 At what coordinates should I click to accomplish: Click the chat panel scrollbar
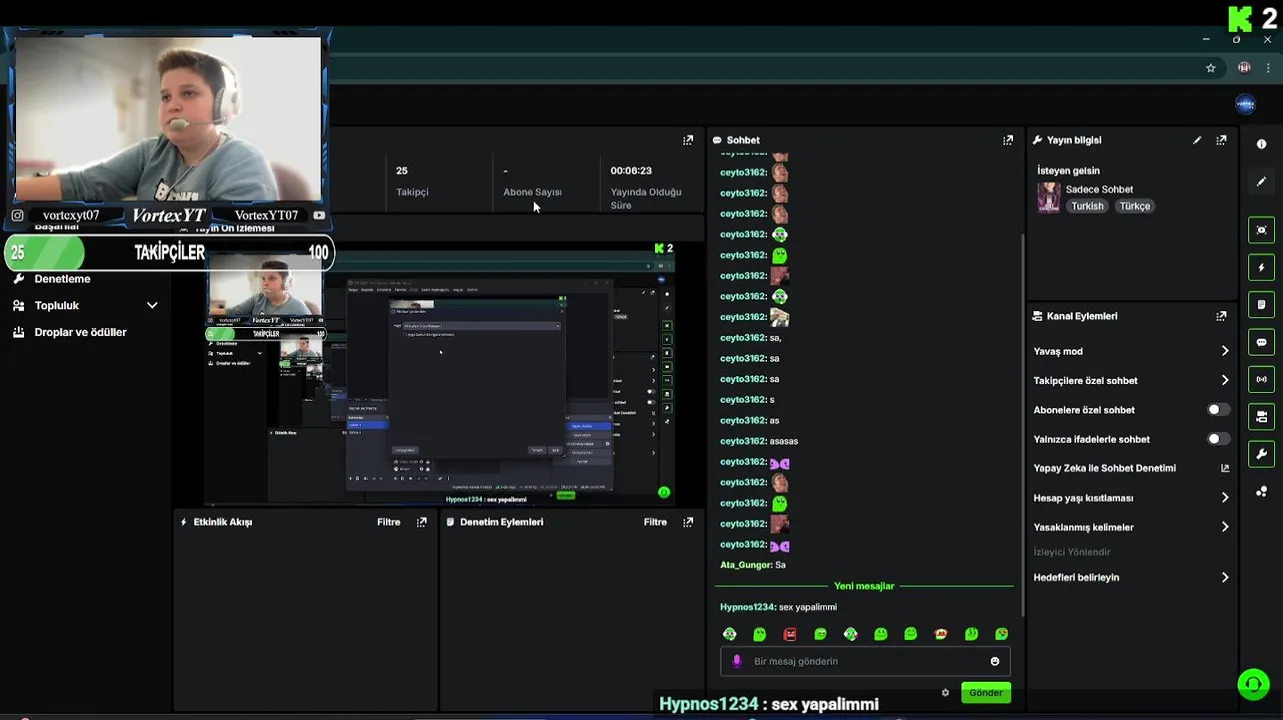coord(1021,425)
